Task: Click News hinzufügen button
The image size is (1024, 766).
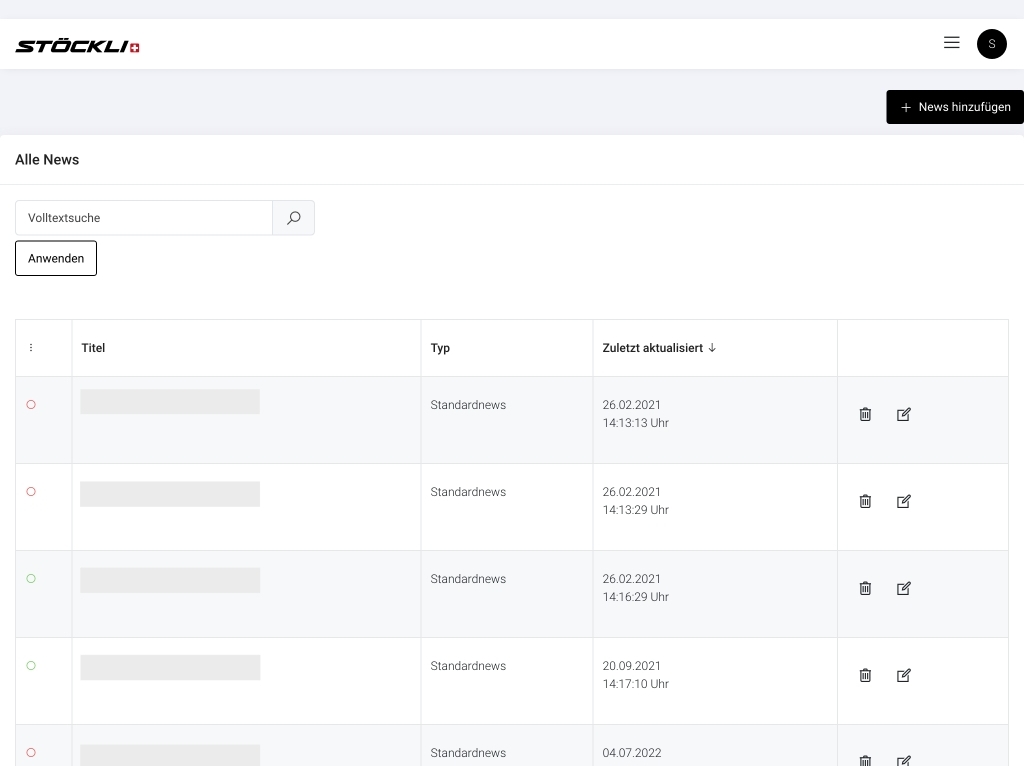Action: click(x=955, y=107)
